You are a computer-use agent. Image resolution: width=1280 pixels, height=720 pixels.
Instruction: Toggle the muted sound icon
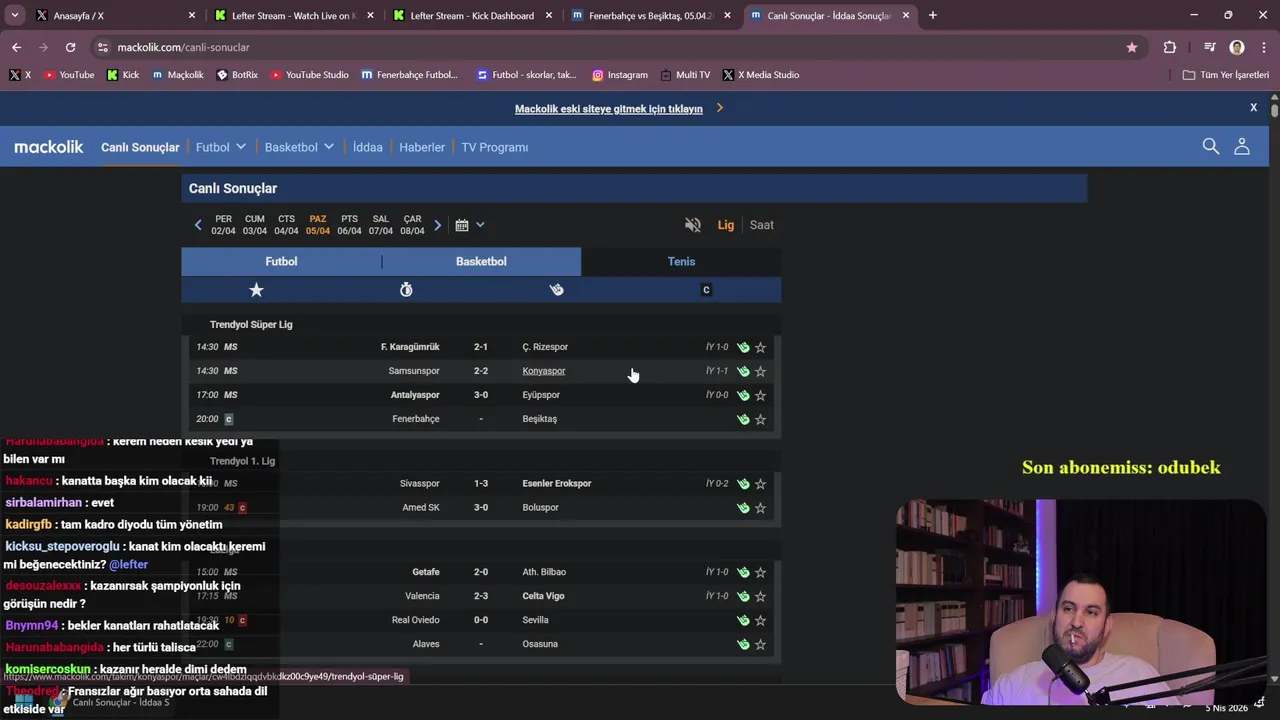click(x=693, y=225)
